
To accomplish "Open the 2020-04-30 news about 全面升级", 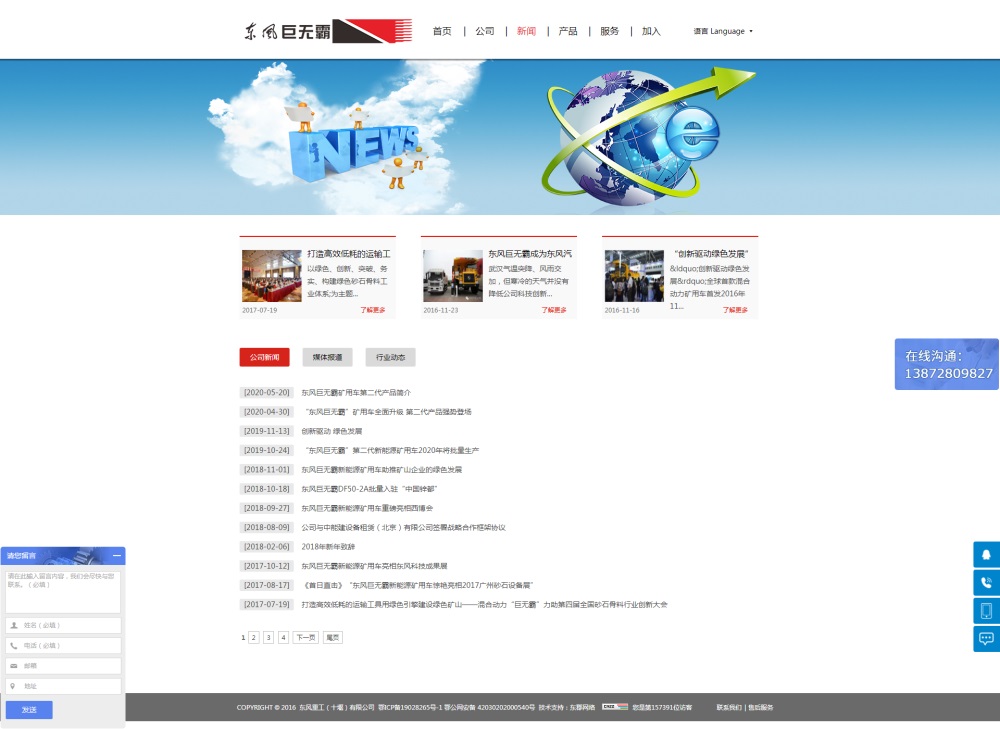I will [x=388, y=412].
